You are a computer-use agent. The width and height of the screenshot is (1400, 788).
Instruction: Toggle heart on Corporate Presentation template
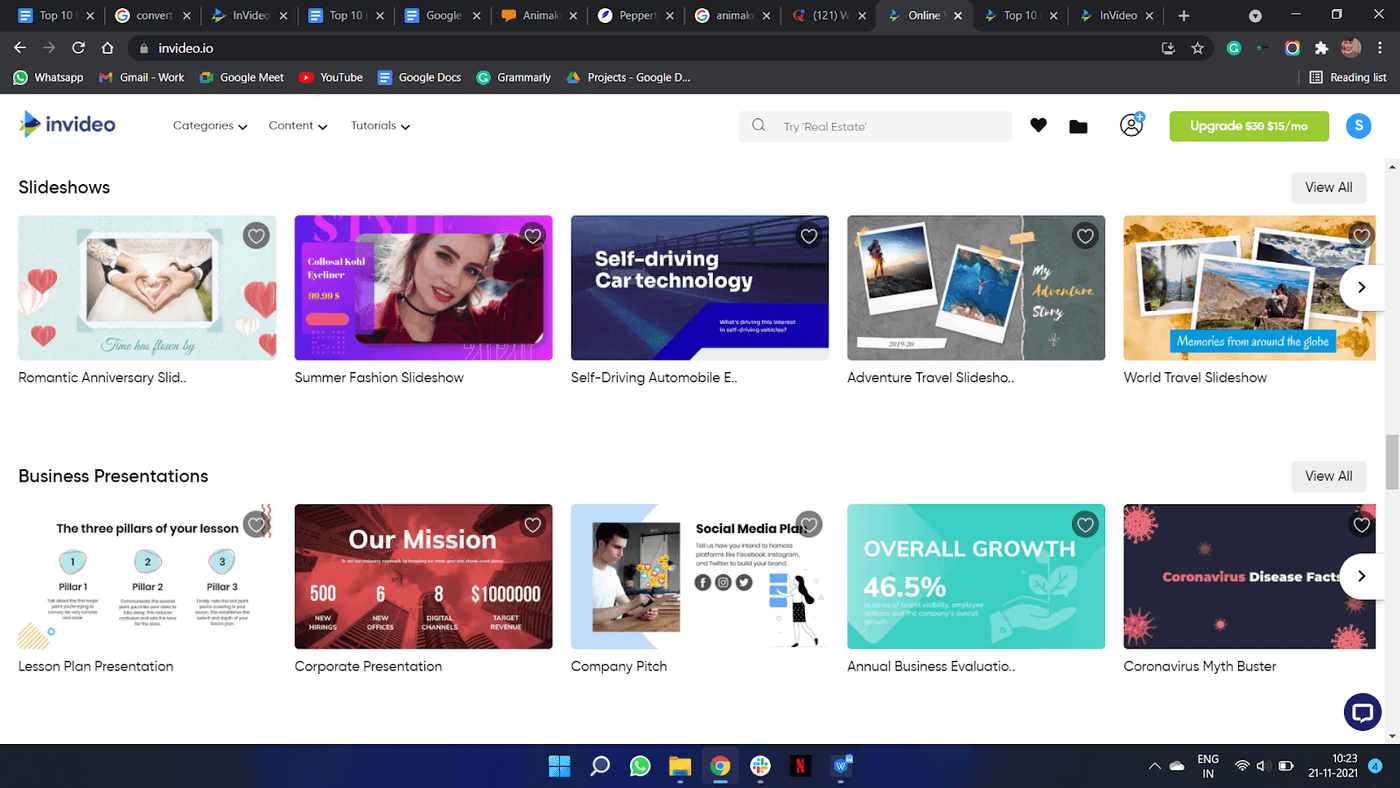pos(533,525)
